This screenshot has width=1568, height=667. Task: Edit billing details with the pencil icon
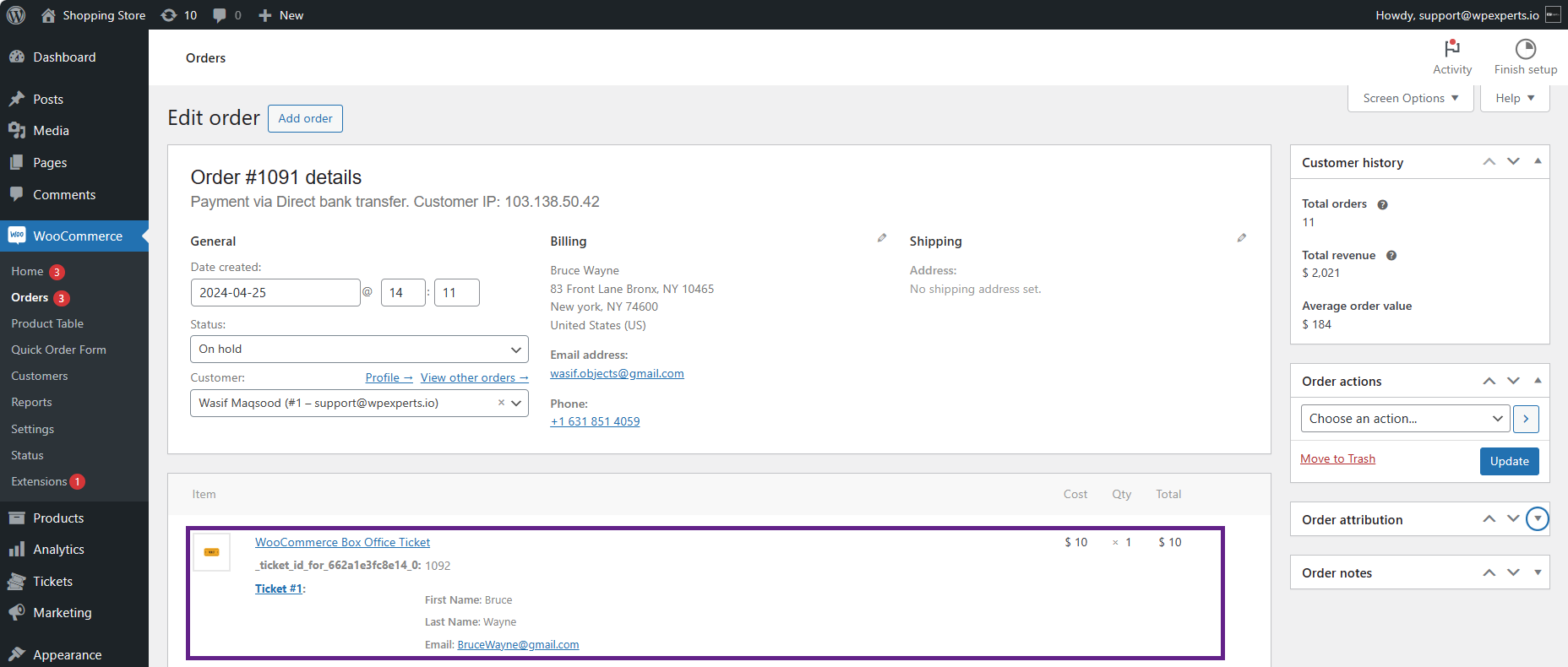click(x=882, y=238)
